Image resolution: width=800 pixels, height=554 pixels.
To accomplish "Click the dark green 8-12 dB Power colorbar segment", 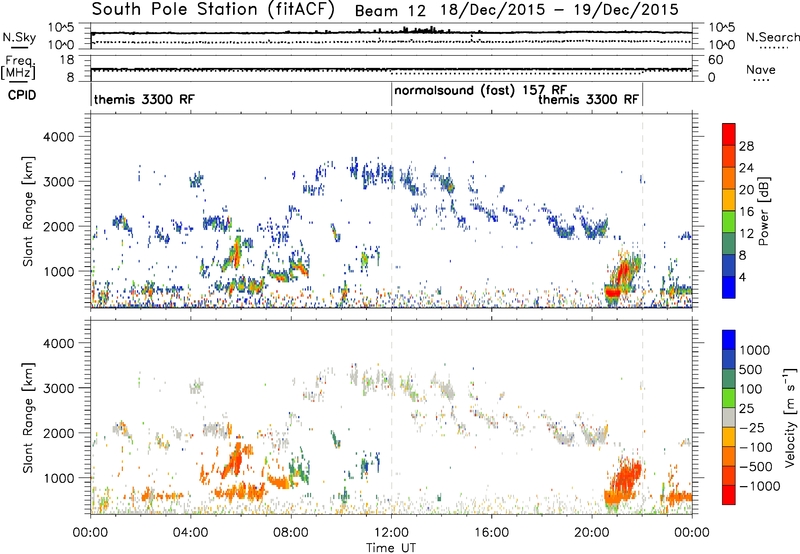I will pos(729,244).
